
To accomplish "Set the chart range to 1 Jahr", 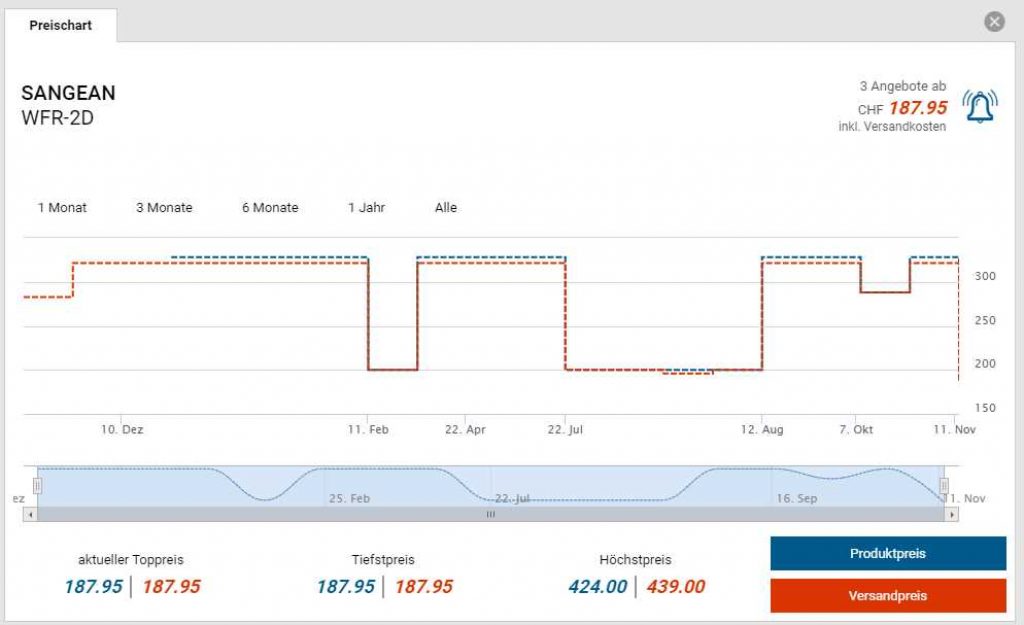I will (x=366, y=208).
